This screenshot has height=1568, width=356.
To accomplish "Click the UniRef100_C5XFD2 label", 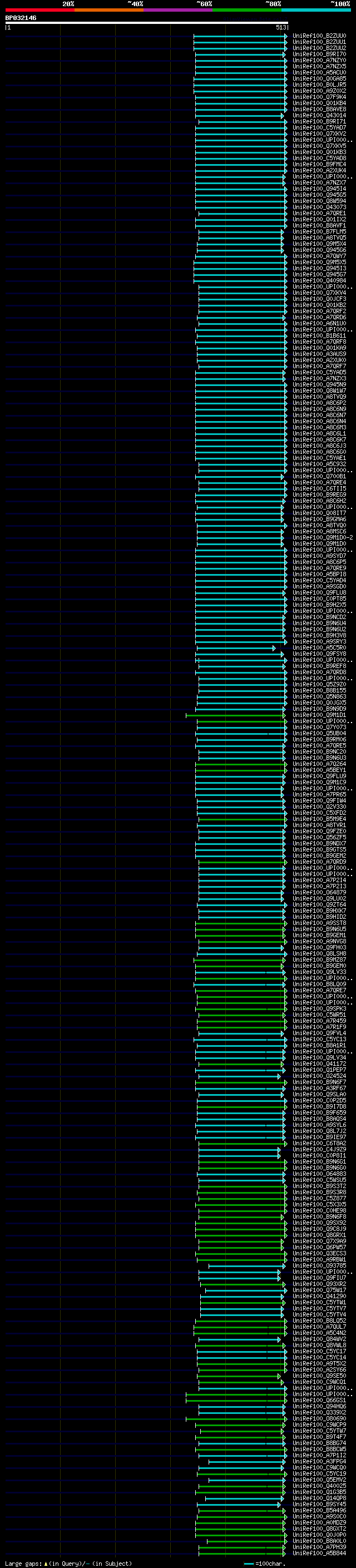I will (319, 813).
